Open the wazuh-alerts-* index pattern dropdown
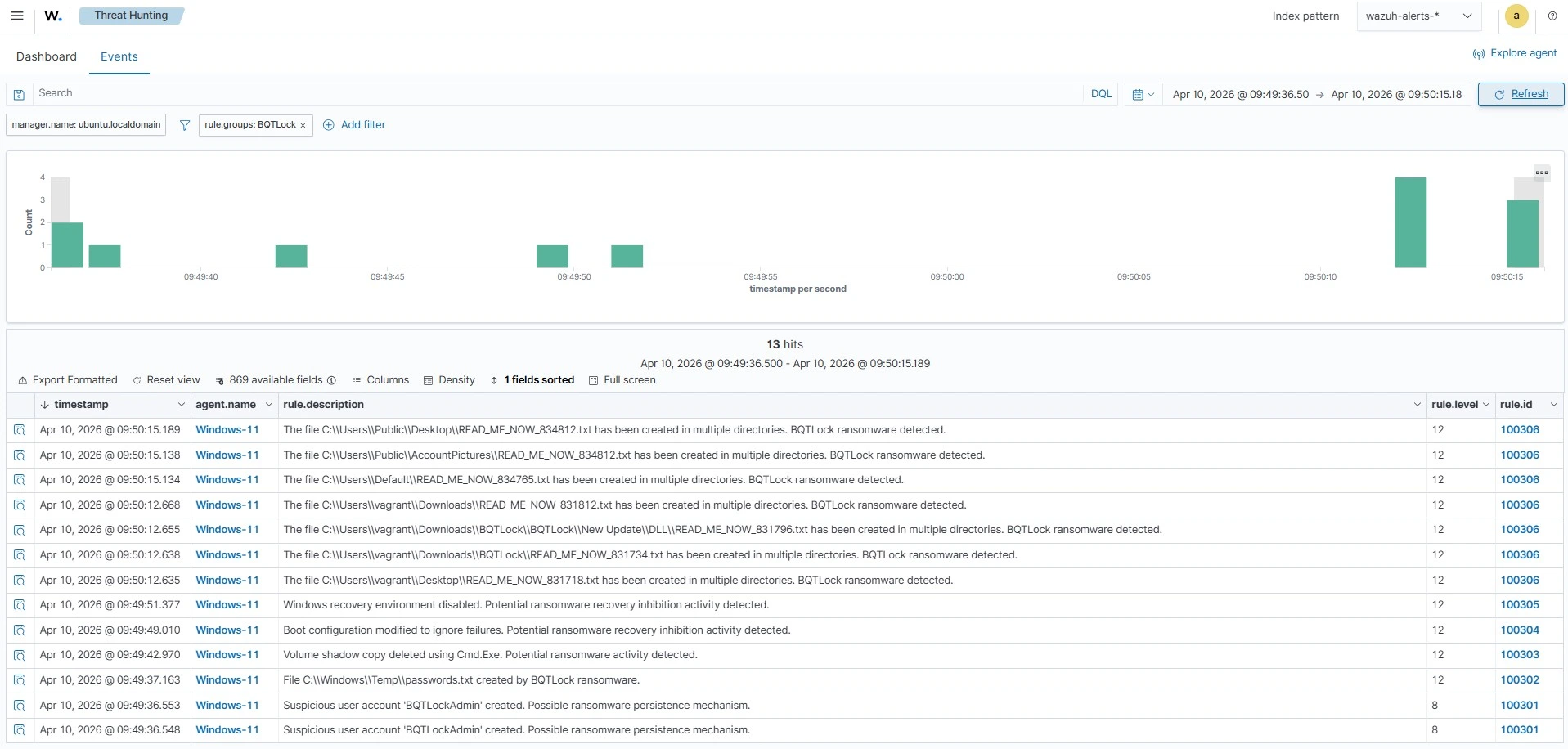This screenshot has height=749, width=1568. [1418, 16]
